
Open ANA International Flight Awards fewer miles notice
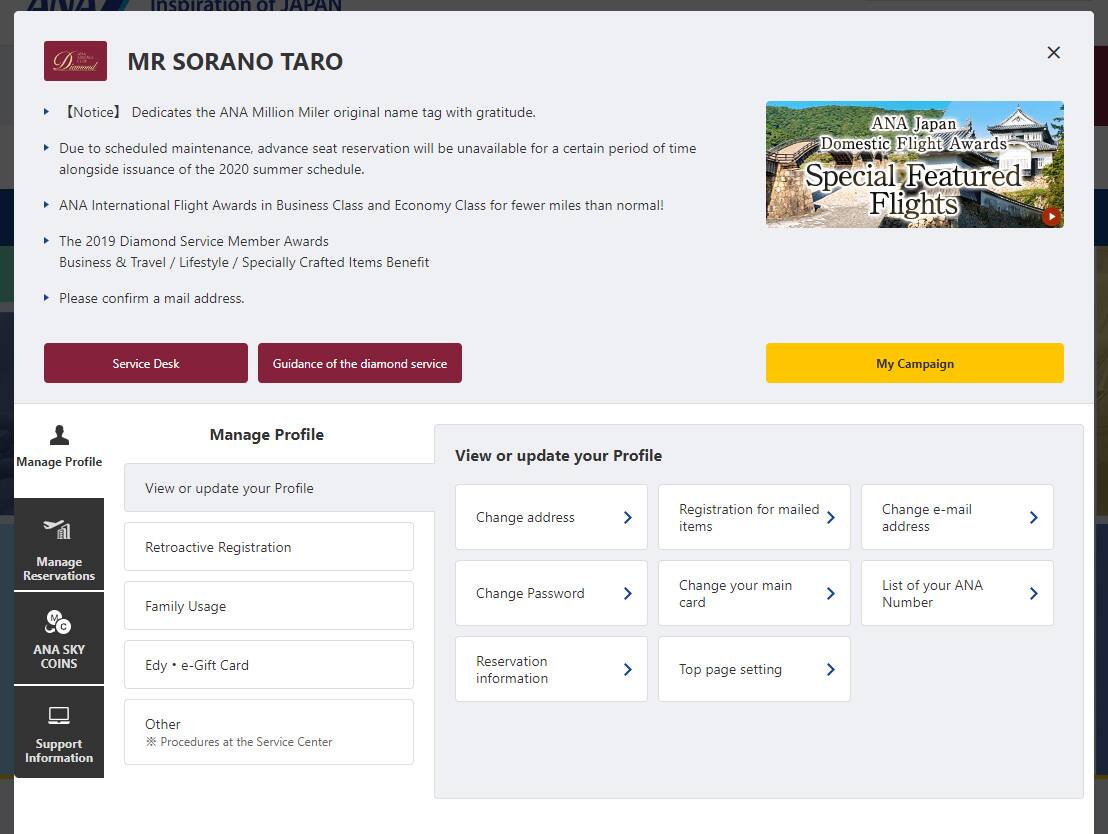[x=361, y=206]
